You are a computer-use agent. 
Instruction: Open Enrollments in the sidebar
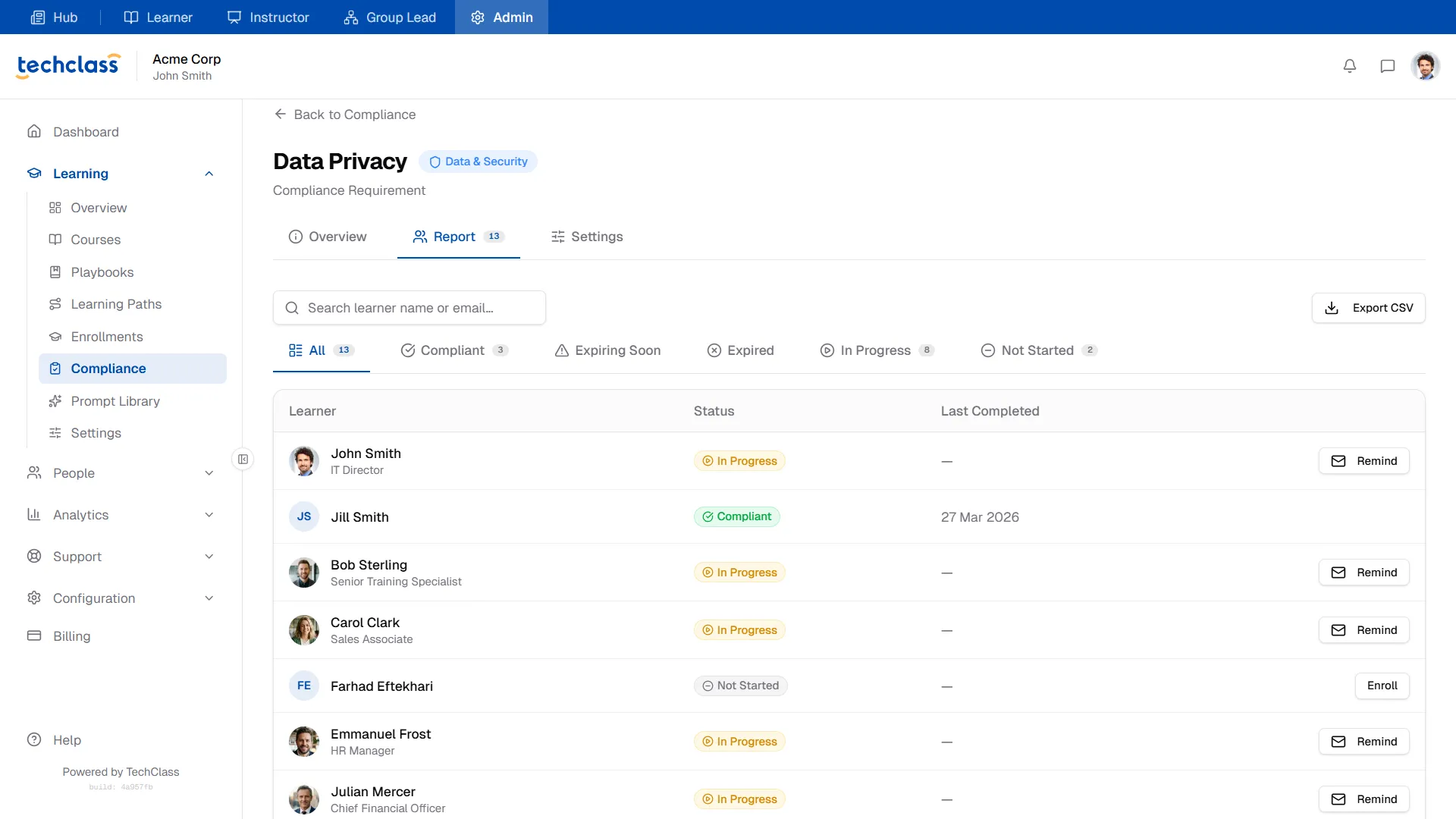point(133,337)
